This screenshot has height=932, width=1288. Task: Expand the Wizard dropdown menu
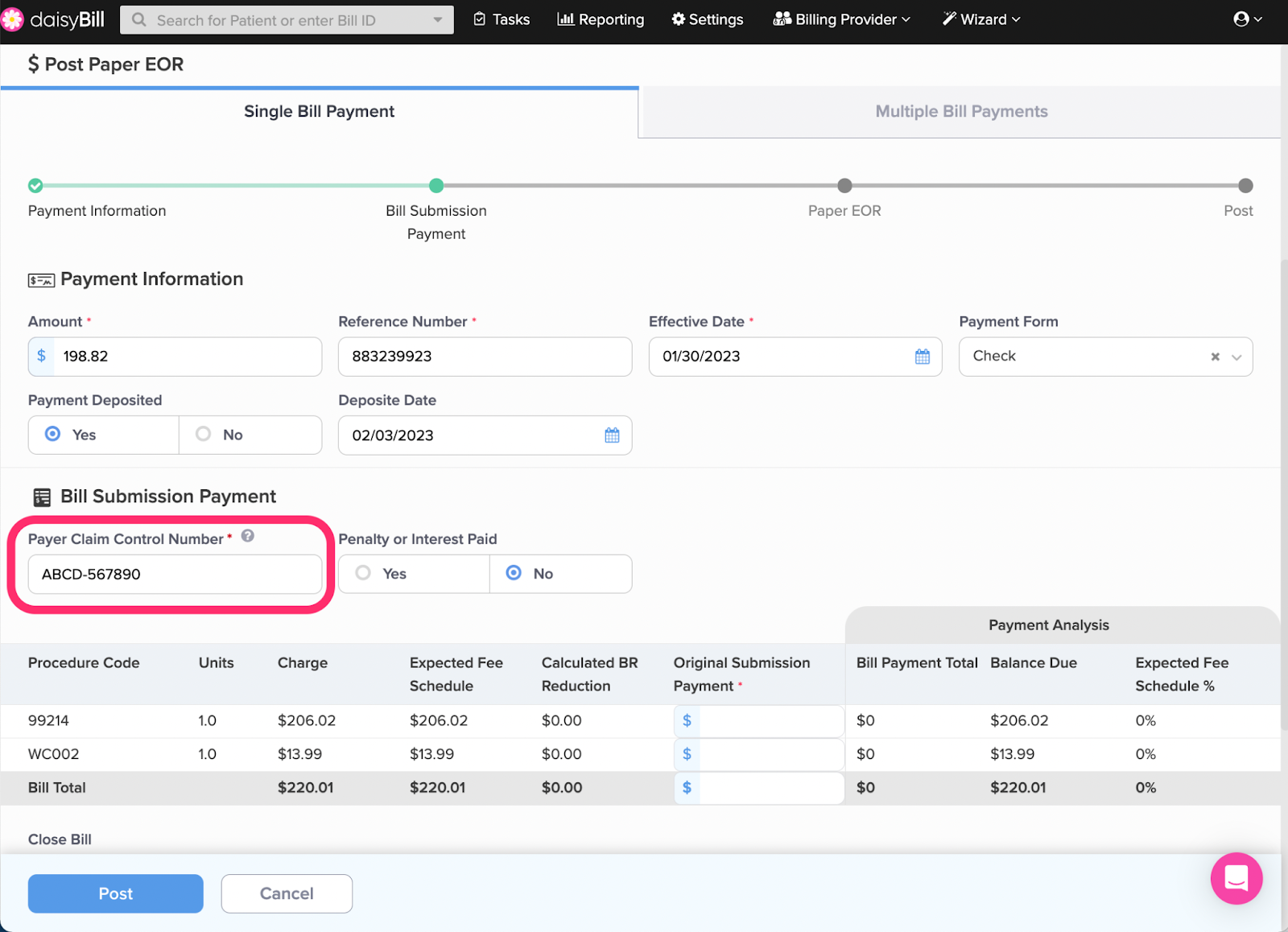[x=981, y=19]
